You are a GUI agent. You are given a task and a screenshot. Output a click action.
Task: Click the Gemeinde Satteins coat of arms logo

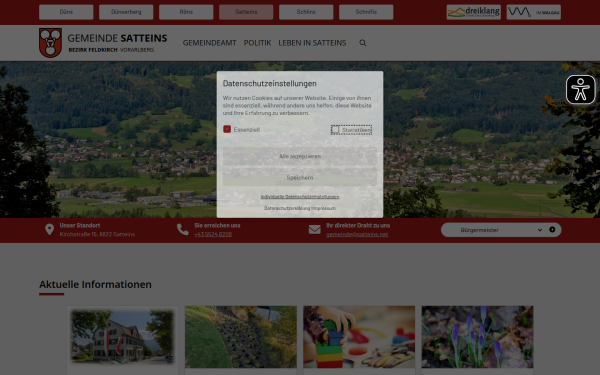(x=50, y=42)
